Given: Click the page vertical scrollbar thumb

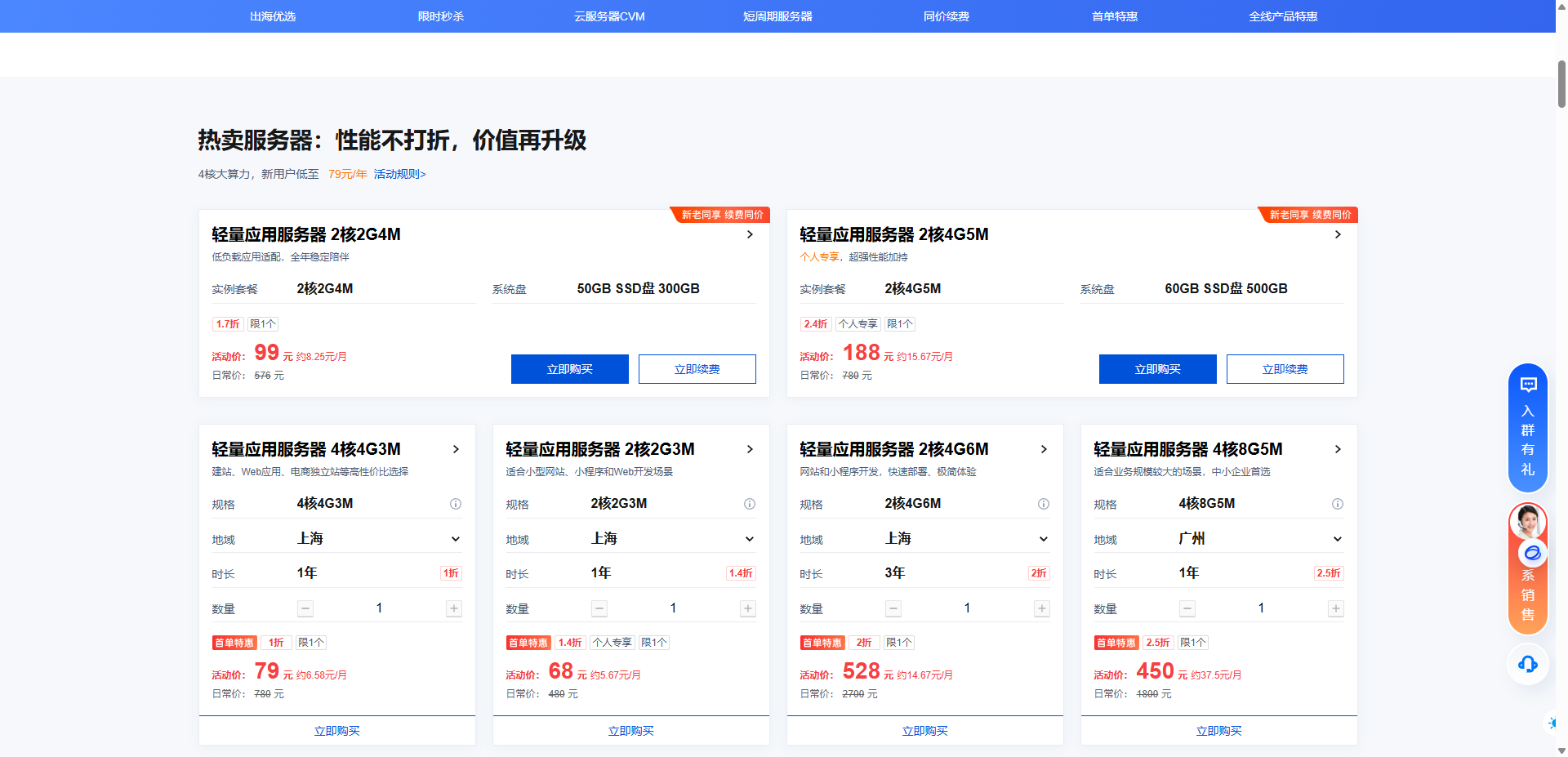Looking at the screenshot, I should 1561,83.
